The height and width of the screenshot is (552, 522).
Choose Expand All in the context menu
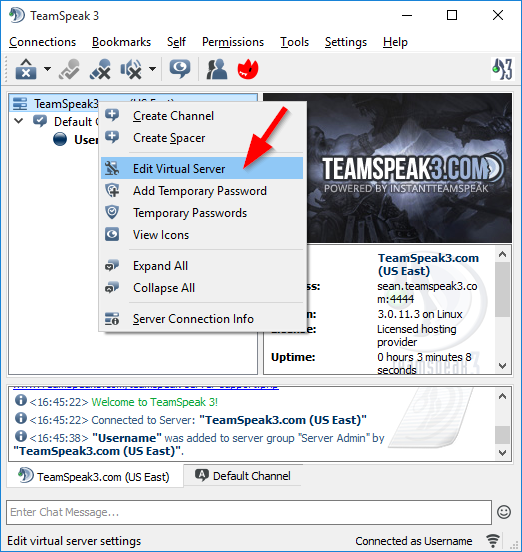(x=202, y=265)
